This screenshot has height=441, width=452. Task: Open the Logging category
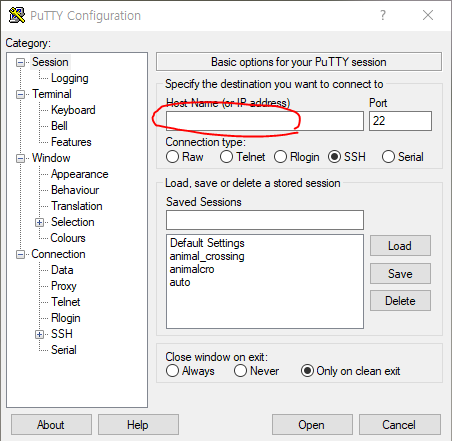(70, 78)
